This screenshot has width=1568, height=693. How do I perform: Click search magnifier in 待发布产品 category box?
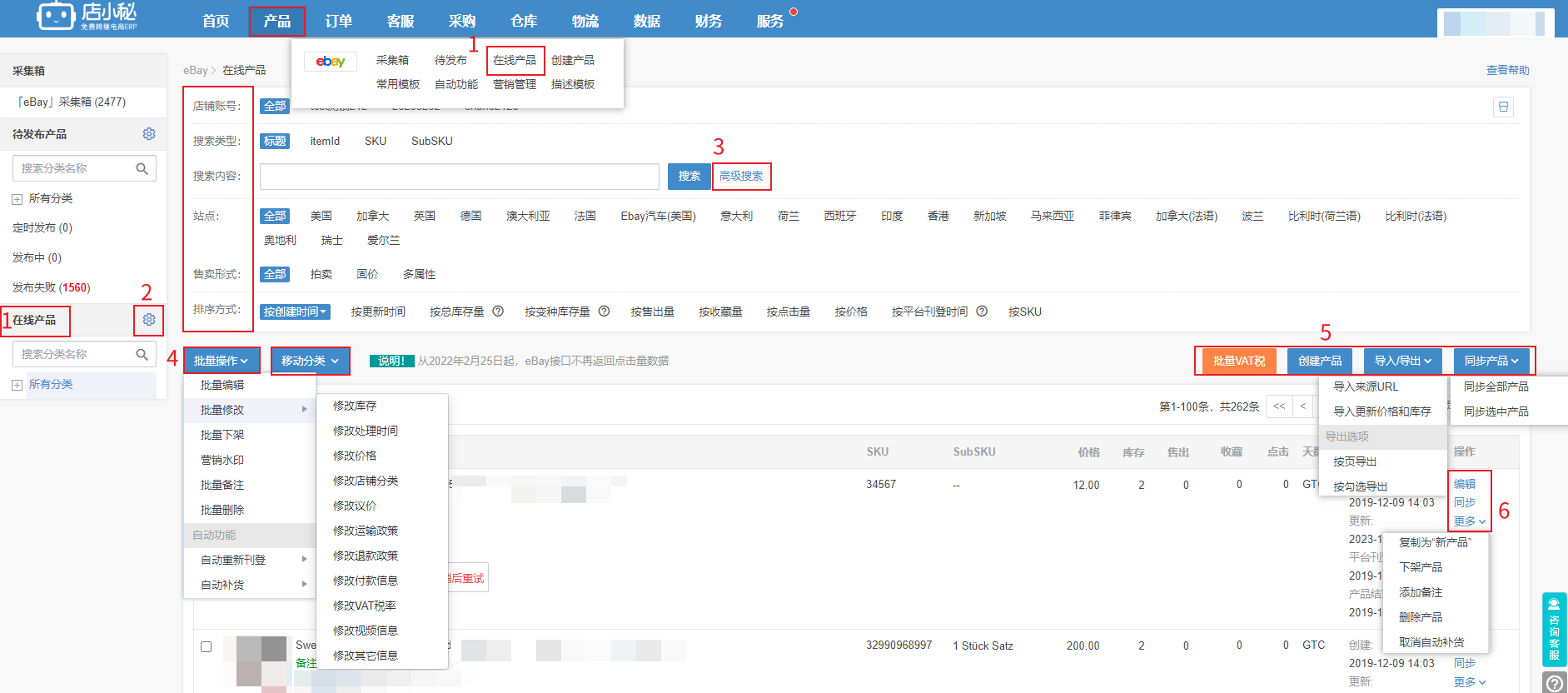click(142, 168)
